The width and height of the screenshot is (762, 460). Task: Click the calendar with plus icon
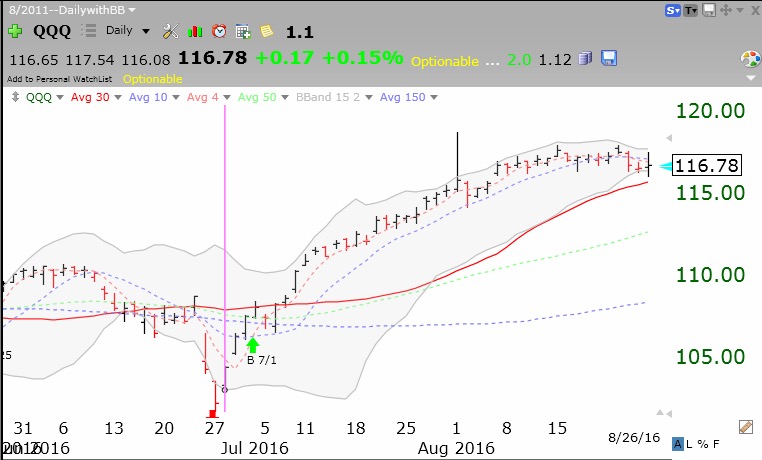pyautogui.click(x=243, y=32)
